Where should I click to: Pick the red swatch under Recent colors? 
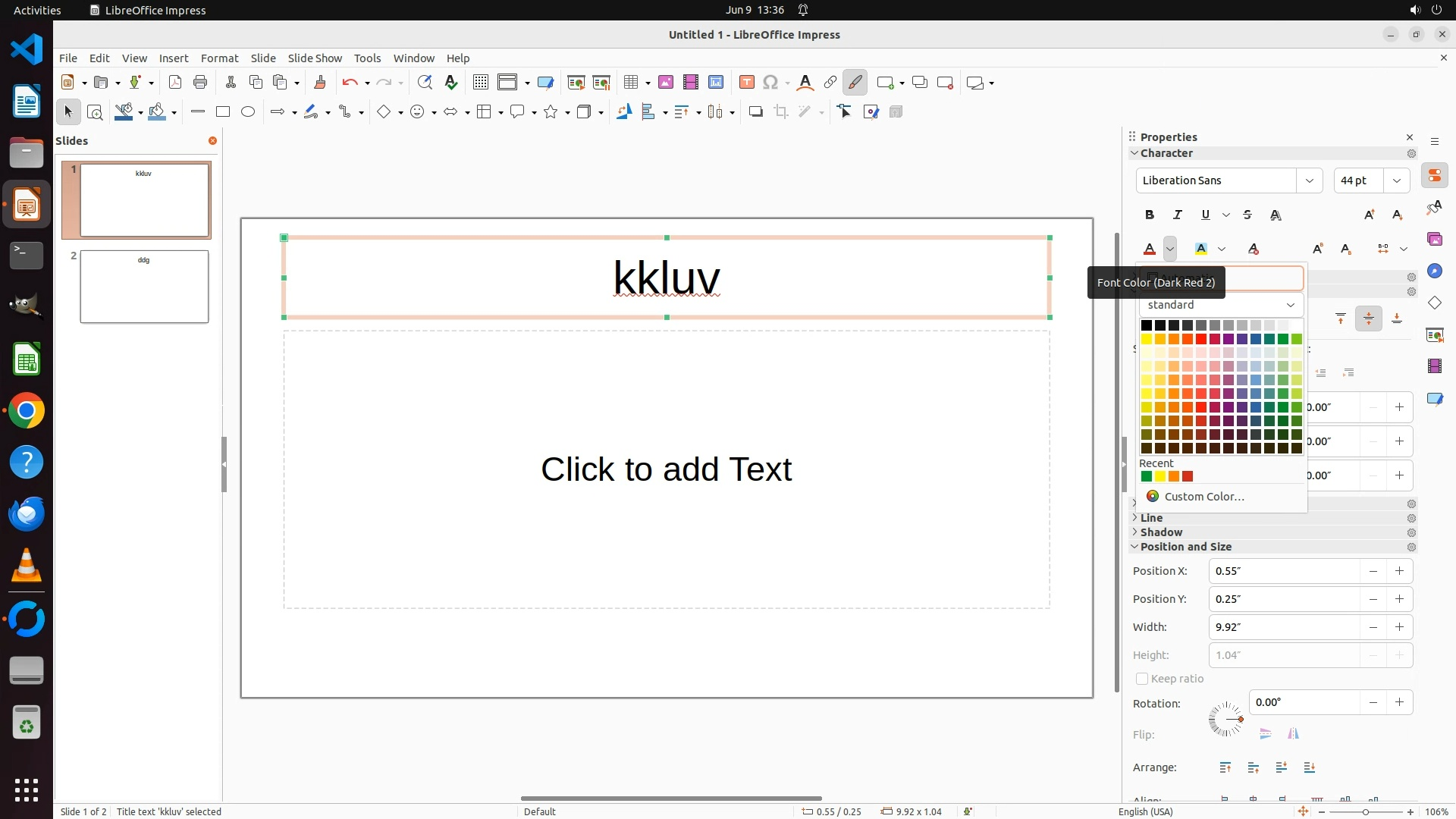tap(1188, 476)
